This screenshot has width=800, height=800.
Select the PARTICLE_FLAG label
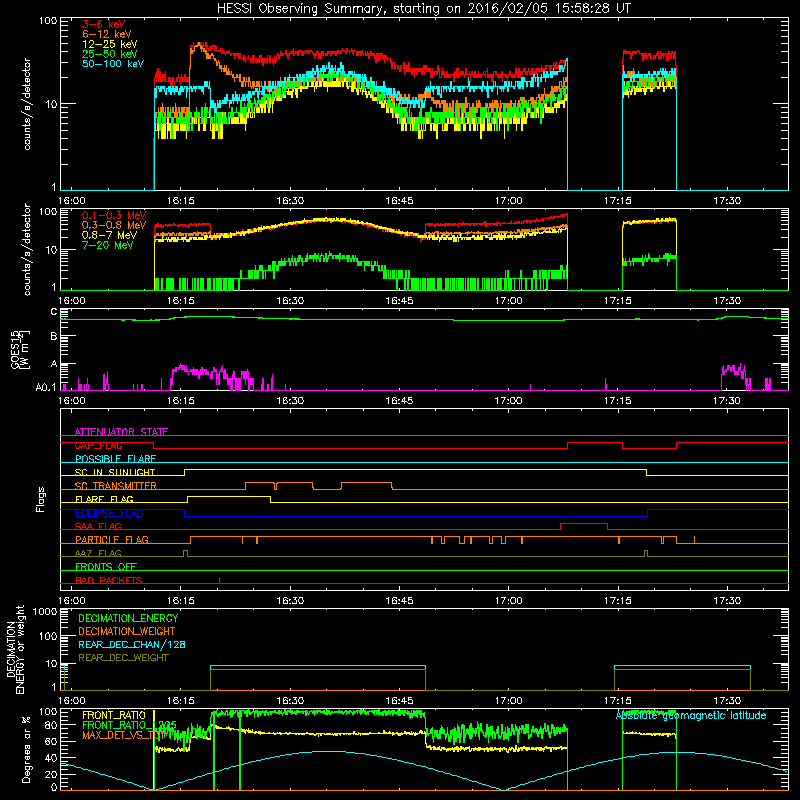tap(112, 540)
